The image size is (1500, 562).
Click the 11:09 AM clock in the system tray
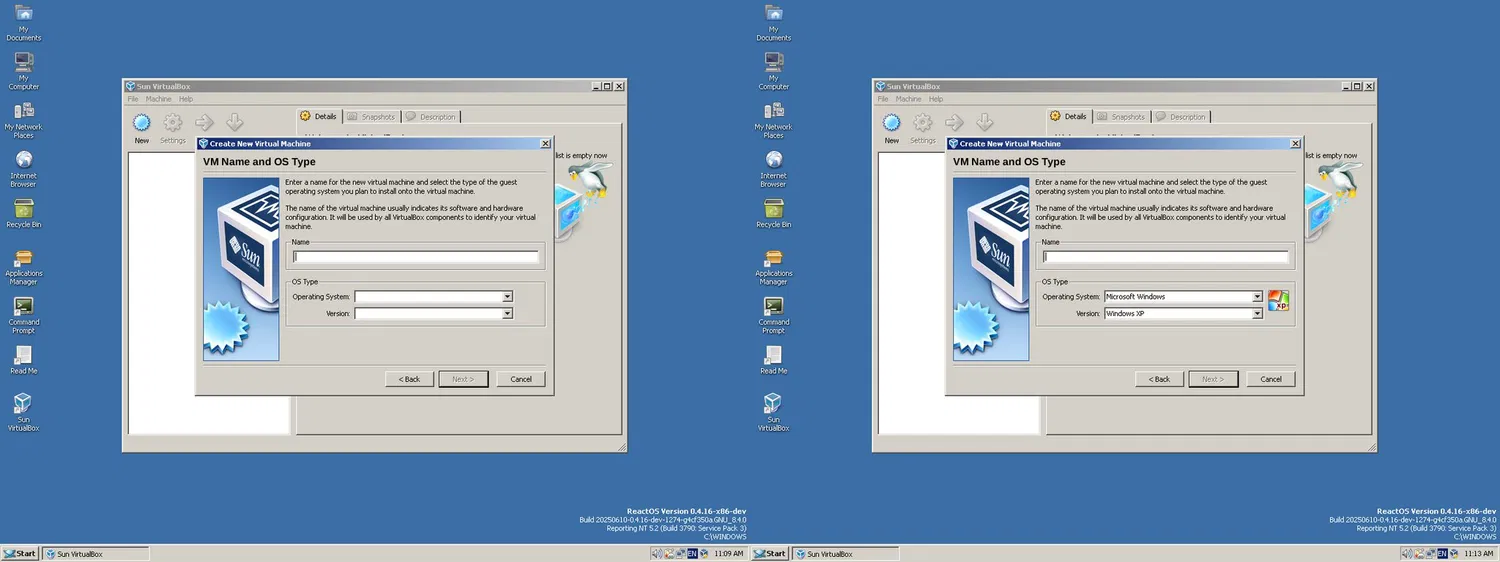tap(729, 553)
